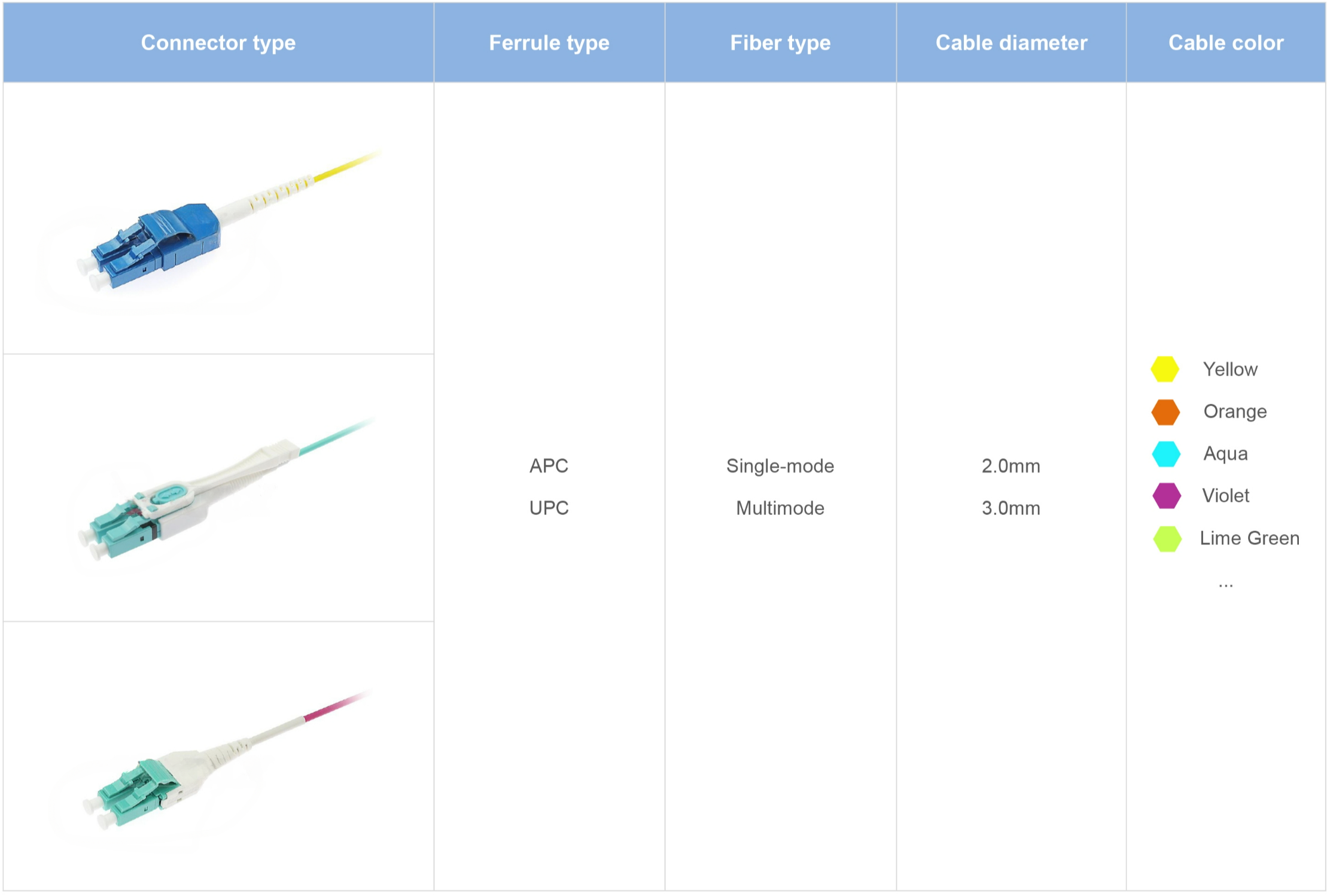Click the ellipsis below Lime Green
The width and height of the screenshot is (1327, 896).
click(1225, 584)
